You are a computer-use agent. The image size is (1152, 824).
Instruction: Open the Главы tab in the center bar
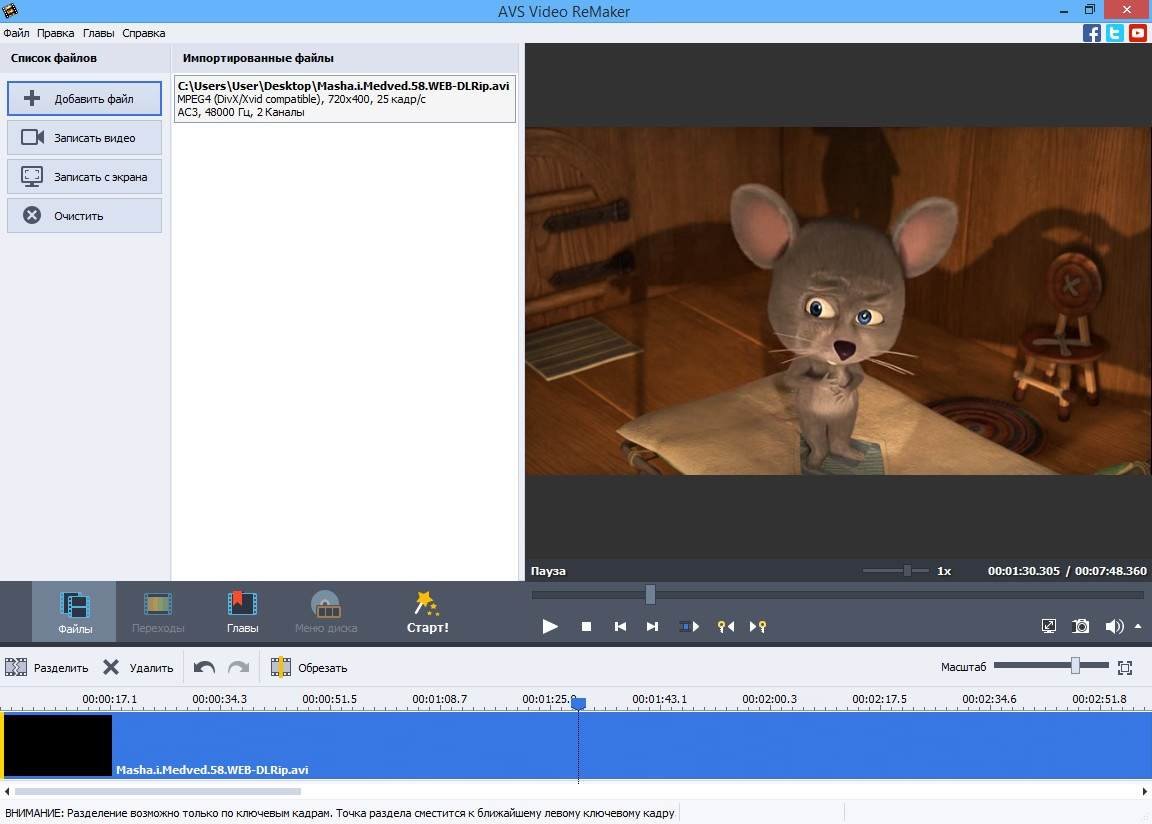(242, 612)
